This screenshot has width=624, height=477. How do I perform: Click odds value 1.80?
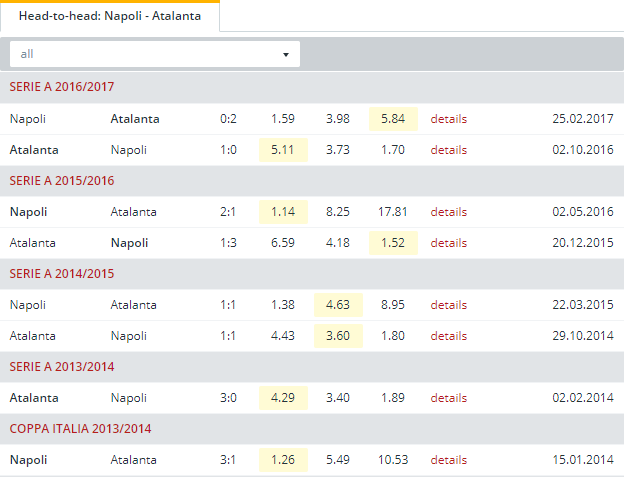pos(393,336)
